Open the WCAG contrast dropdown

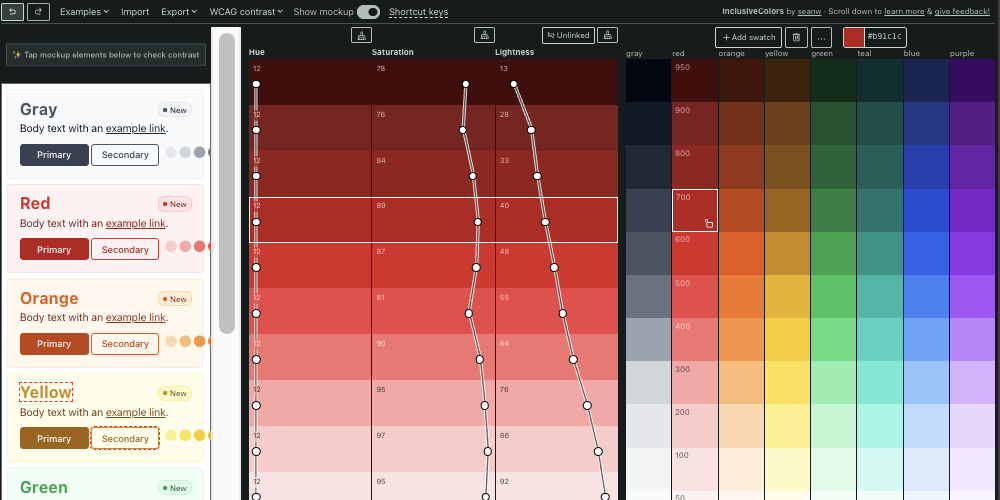click(246, 11)
